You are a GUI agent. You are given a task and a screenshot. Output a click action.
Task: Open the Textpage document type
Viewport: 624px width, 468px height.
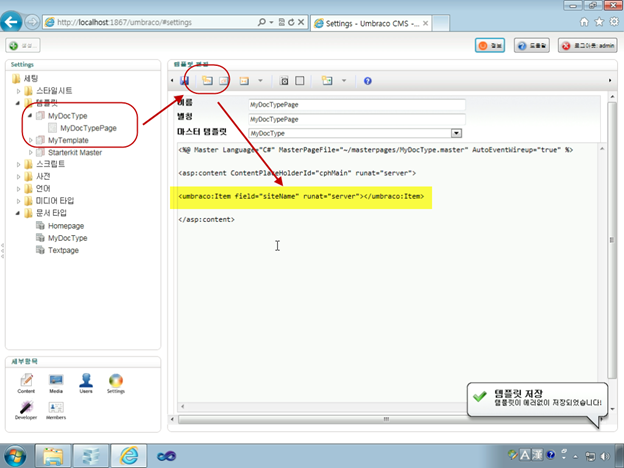point(63,250)
